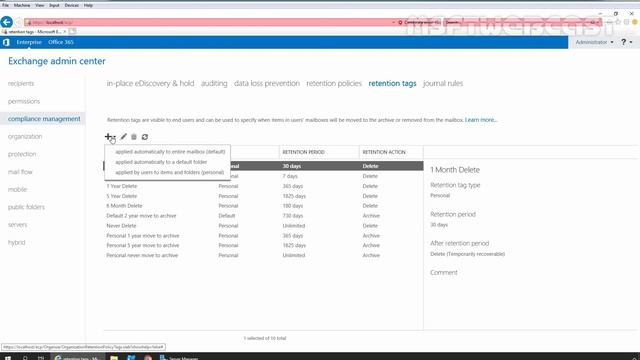Click the retention tags browser tab
This screenshot has height=360, width=640.
pyautogui.click(x=34, y=31)
